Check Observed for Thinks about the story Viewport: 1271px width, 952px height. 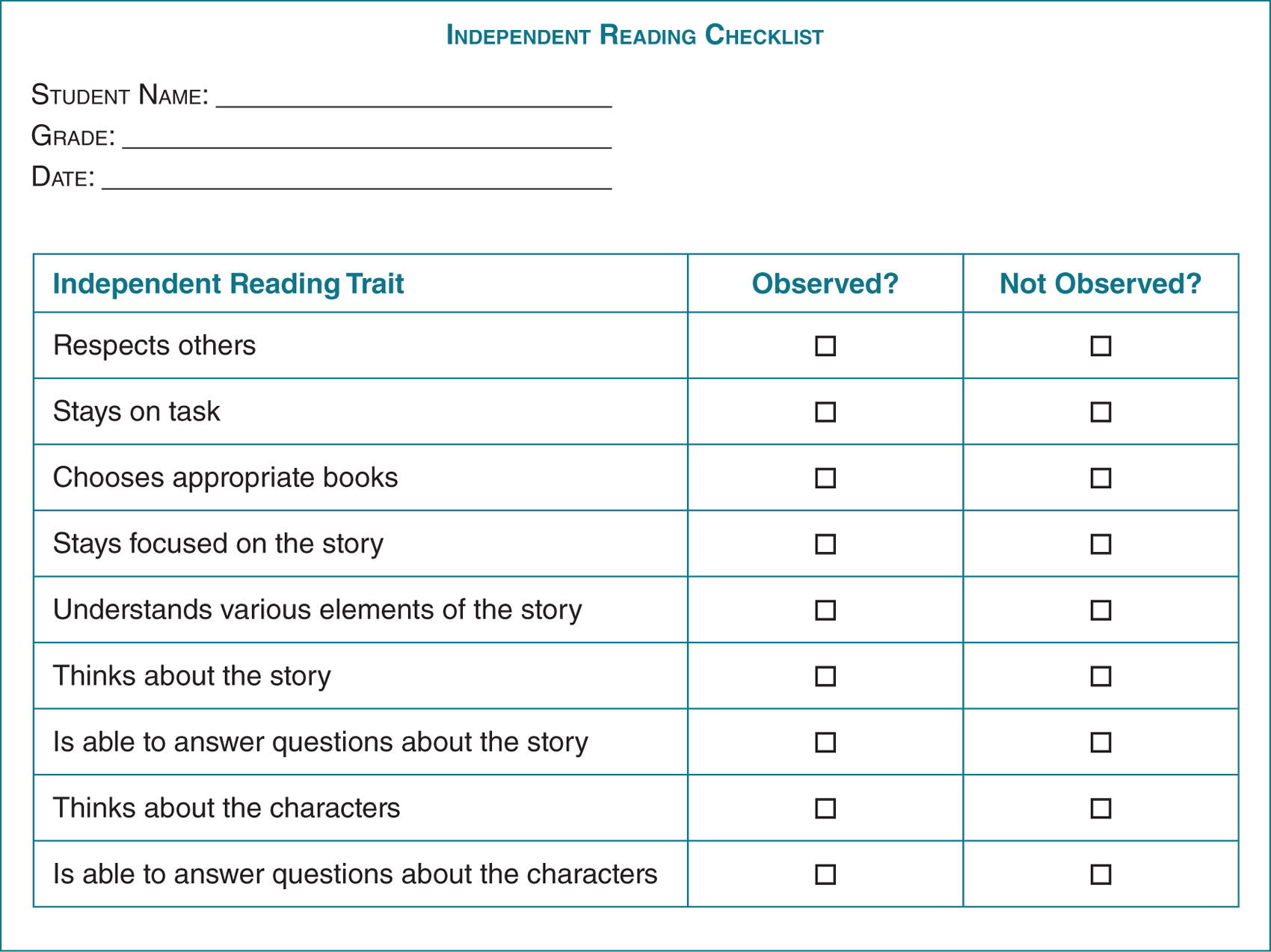(x=825, y=676)
